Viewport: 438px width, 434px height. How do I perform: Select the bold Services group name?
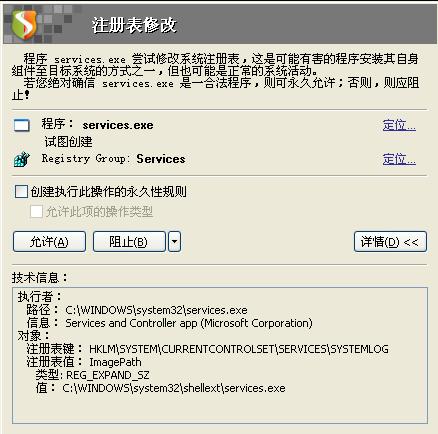161,159
